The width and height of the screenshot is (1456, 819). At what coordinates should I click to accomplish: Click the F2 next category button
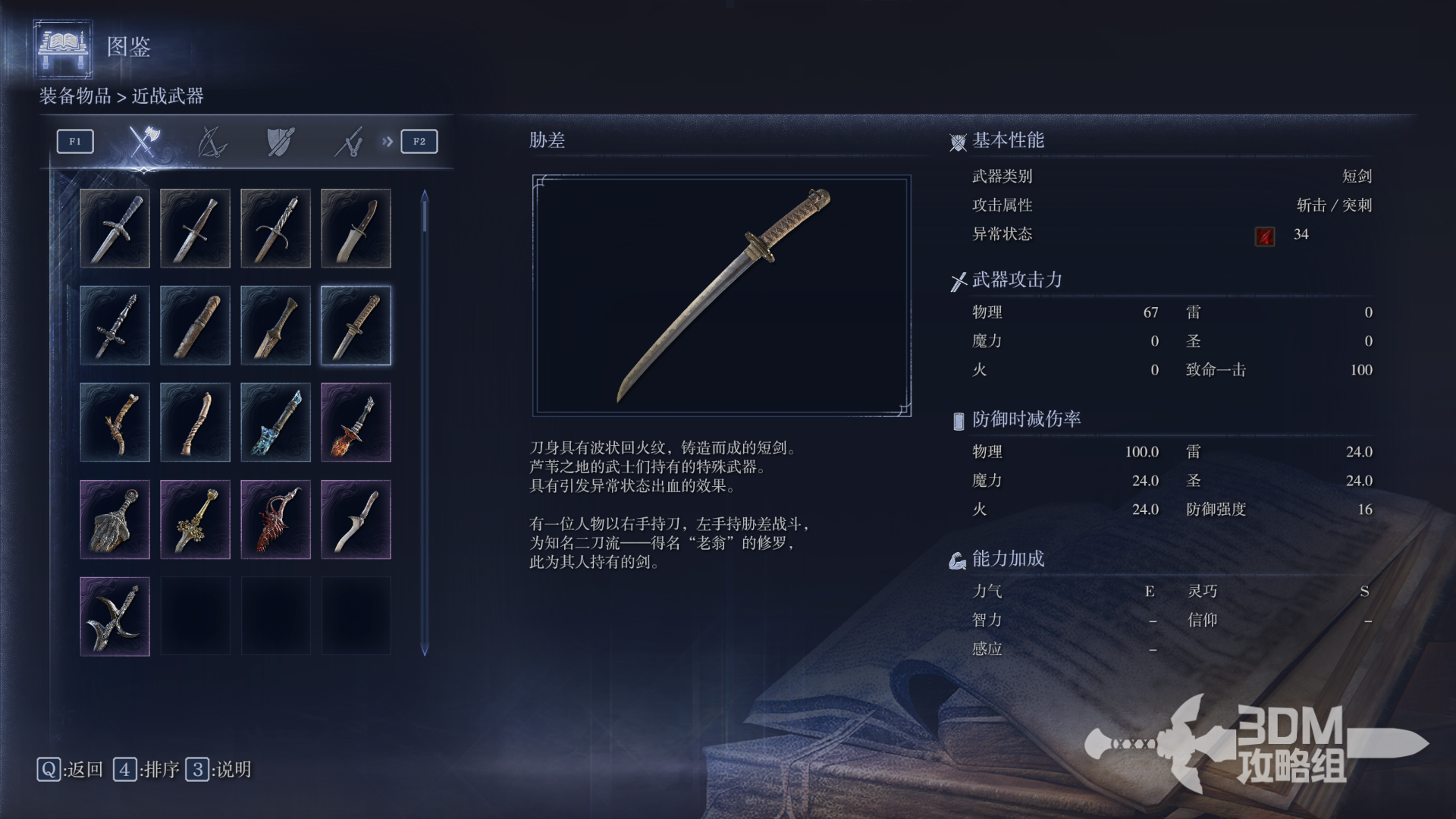tap(419, 142)
